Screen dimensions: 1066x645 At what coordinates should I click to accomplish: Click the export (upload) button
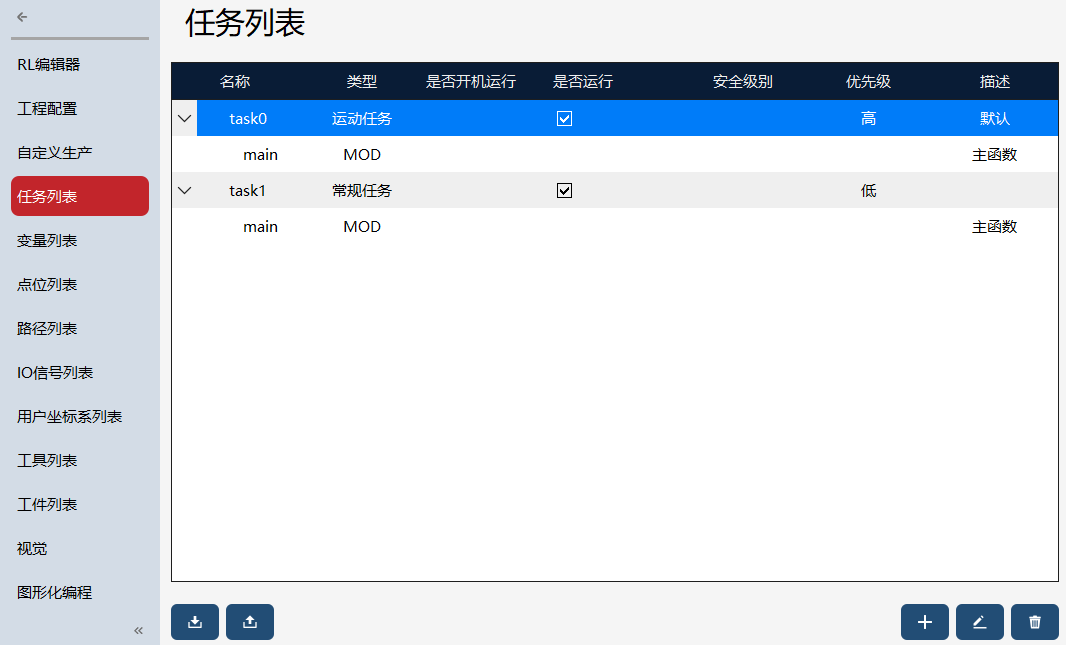click(250, 622)
